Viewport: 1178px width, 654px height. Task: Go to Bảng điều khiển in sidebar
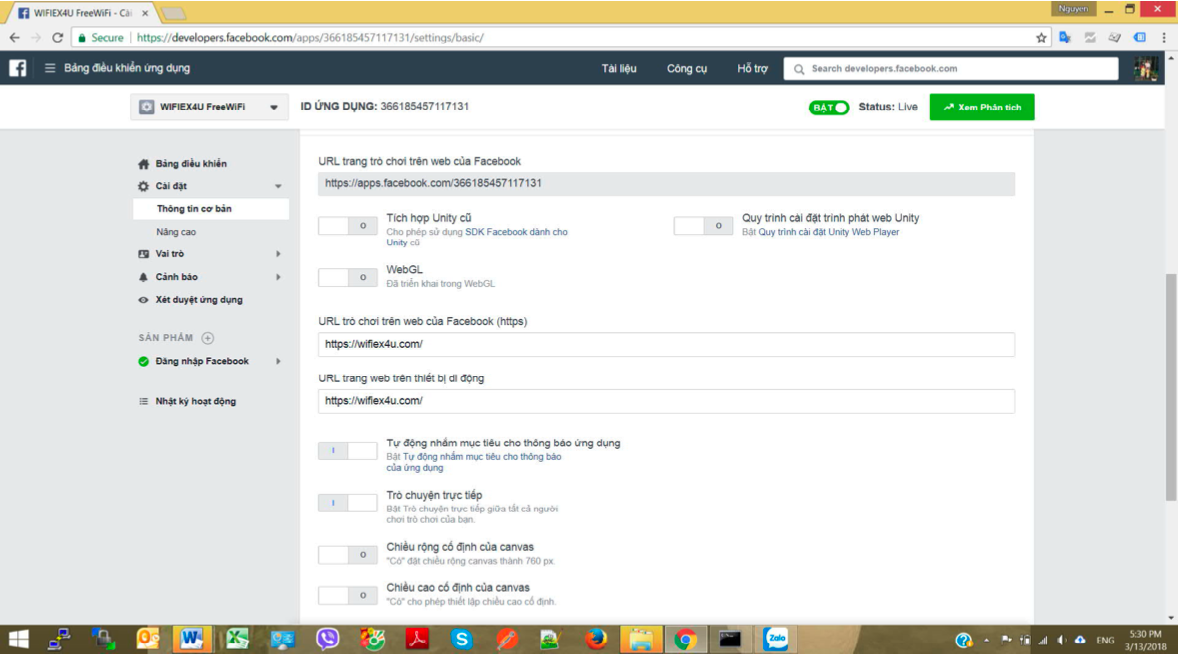point(191,164)
